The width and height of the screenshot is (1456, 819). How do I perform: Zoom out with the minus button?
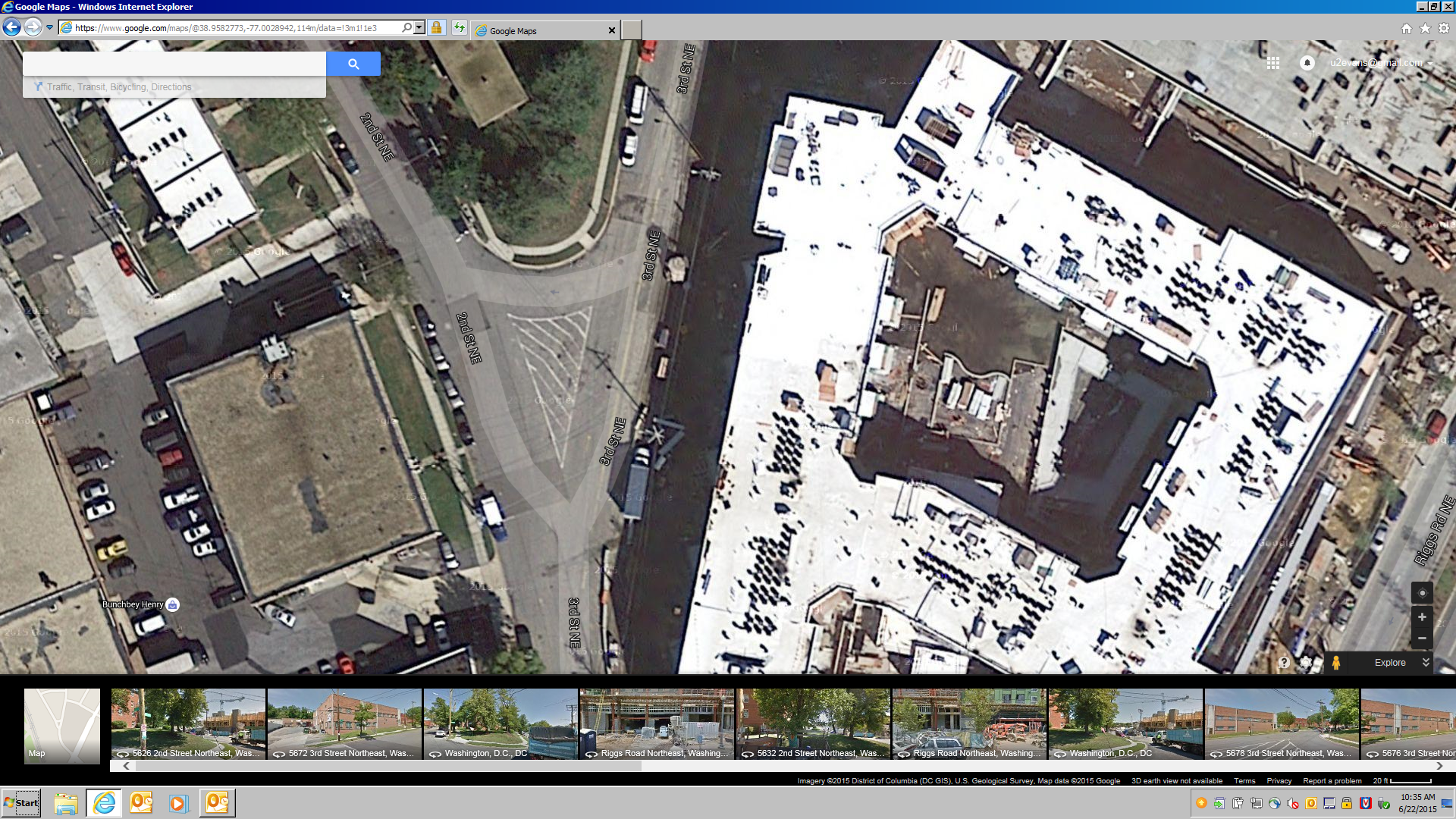pos(1422,639)
